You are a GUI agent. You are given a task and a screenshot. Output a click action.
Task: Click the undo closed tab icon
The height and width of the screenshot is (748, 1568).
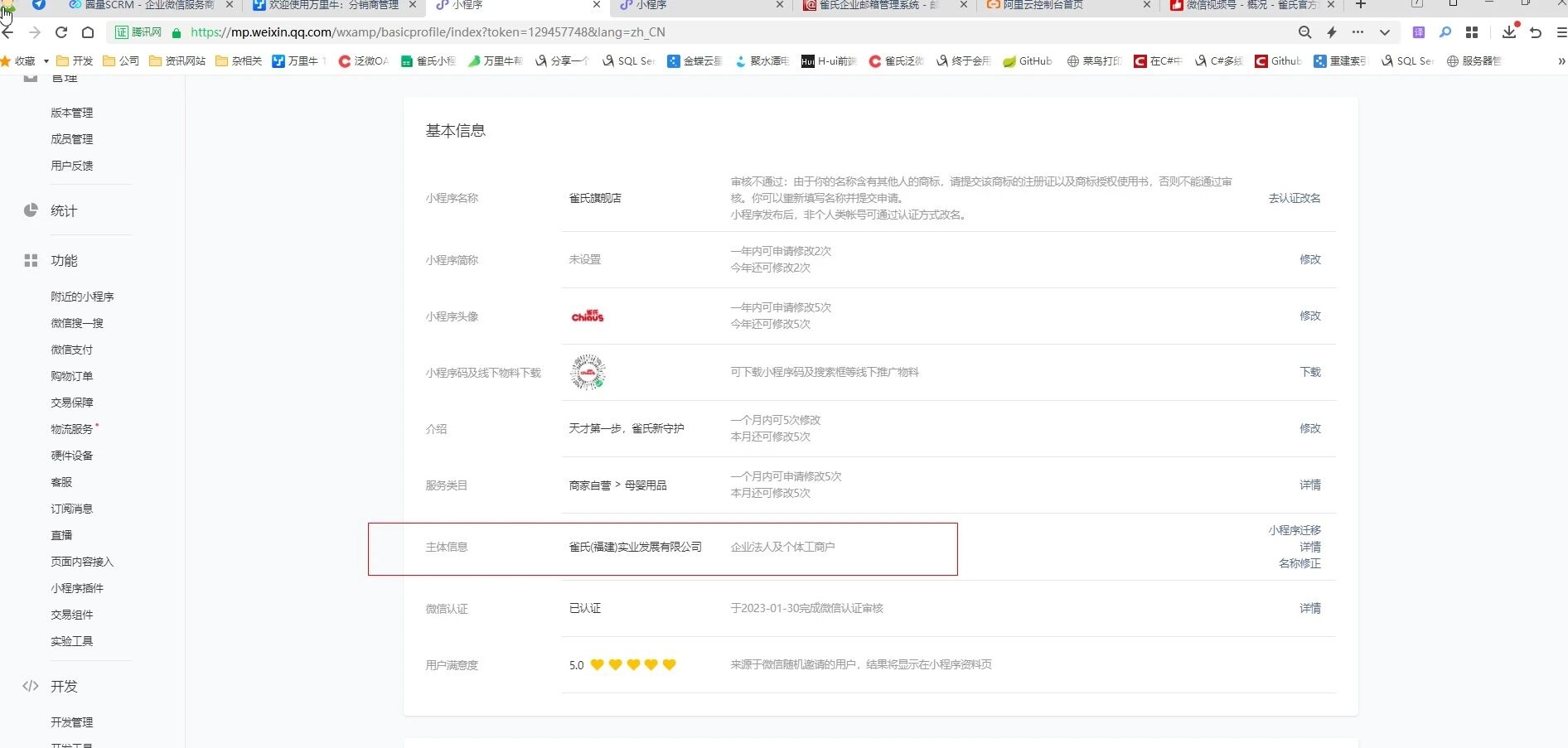[x=1536, y=32]
